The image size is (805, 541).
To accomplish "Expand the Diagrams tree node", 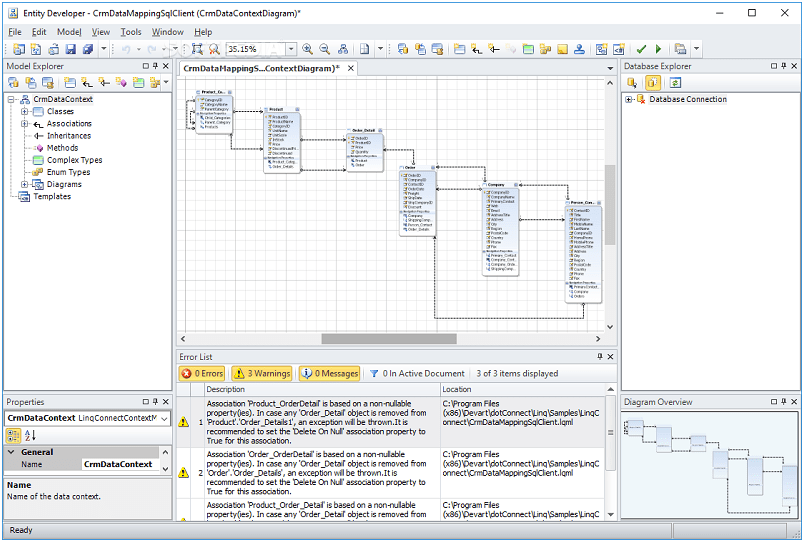I will pyautogui.click(x=24, y=184).
